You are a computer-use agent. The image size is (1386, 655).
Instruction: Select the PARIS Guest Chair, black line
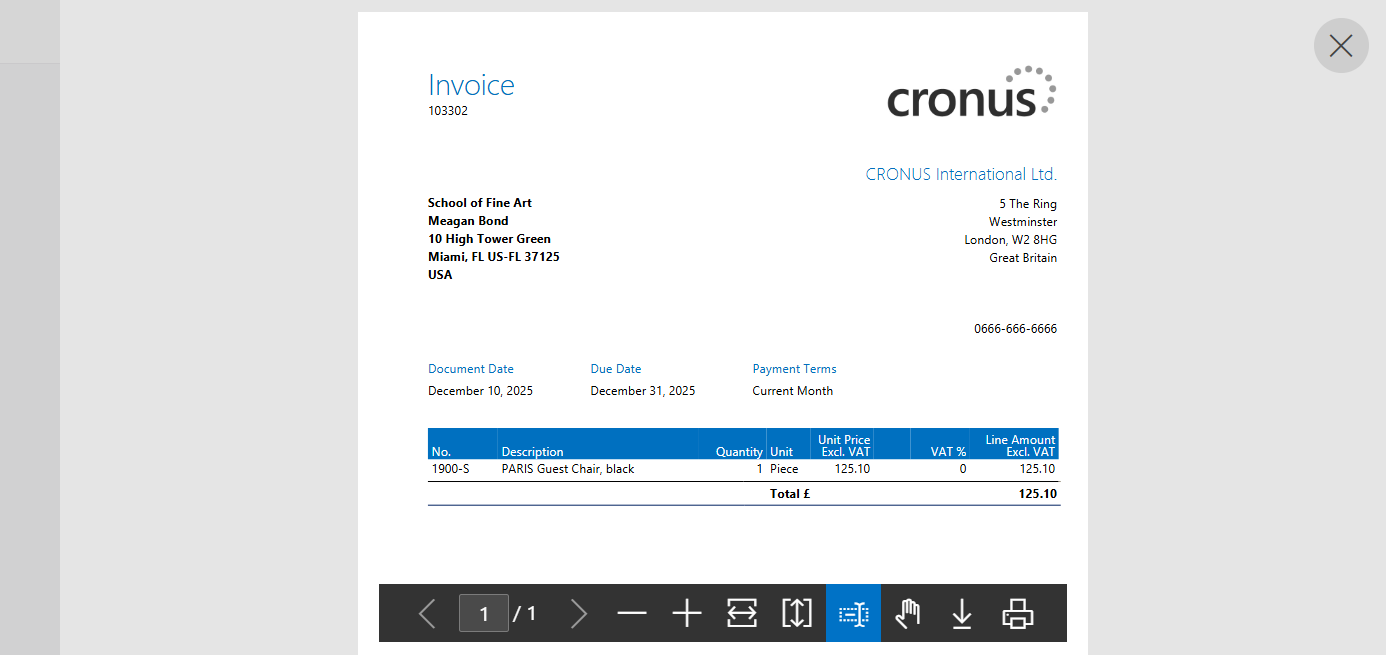click(568, 469)
